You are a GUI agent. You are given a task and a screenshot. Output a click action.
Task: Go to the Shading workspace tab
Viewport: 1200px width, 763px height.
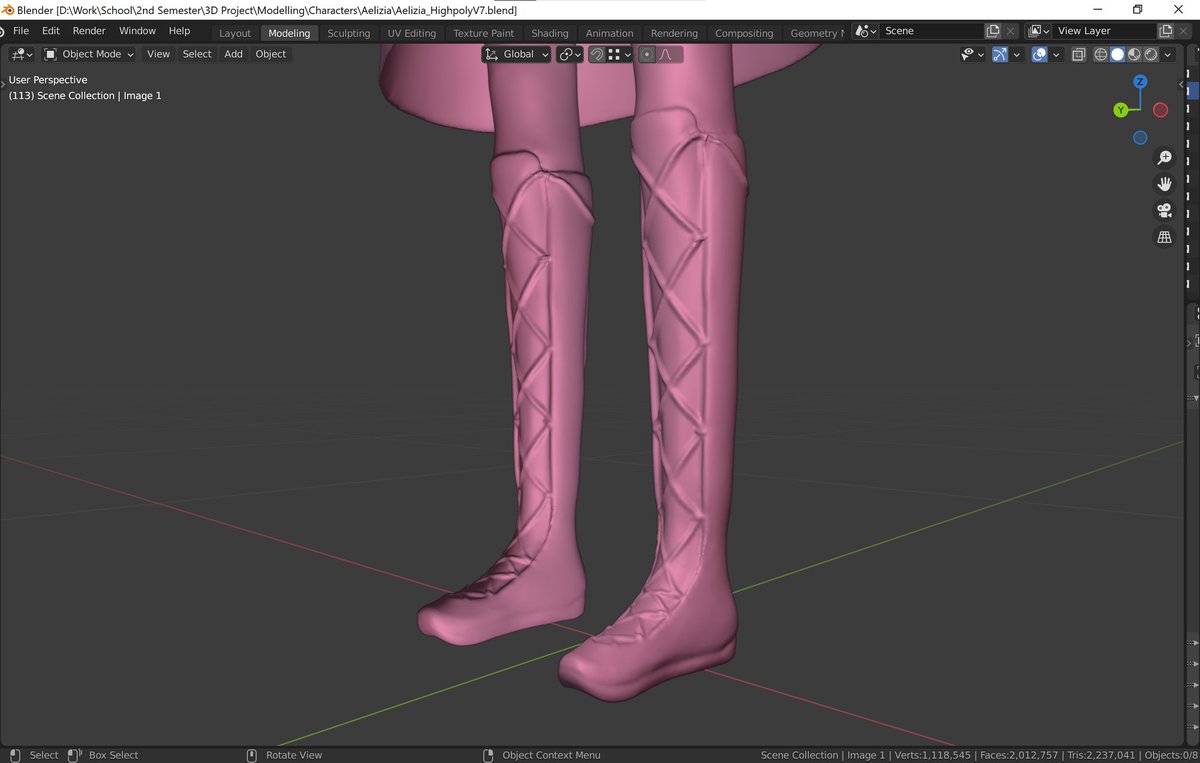(x=550, y=33)
